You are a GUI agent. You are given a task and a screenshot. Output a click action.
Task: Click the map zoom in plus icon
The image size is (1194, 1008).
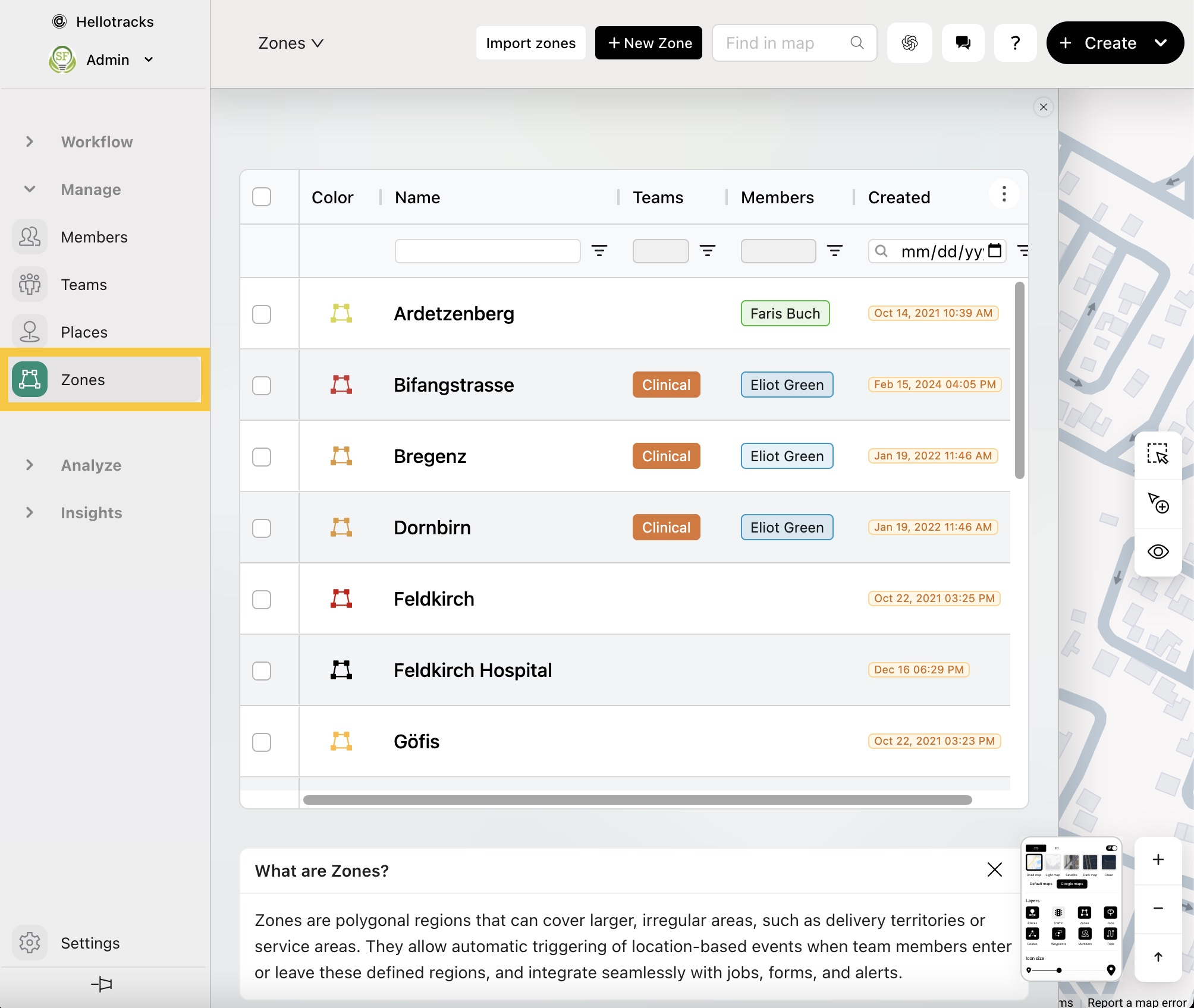(x=1158, y=859)
